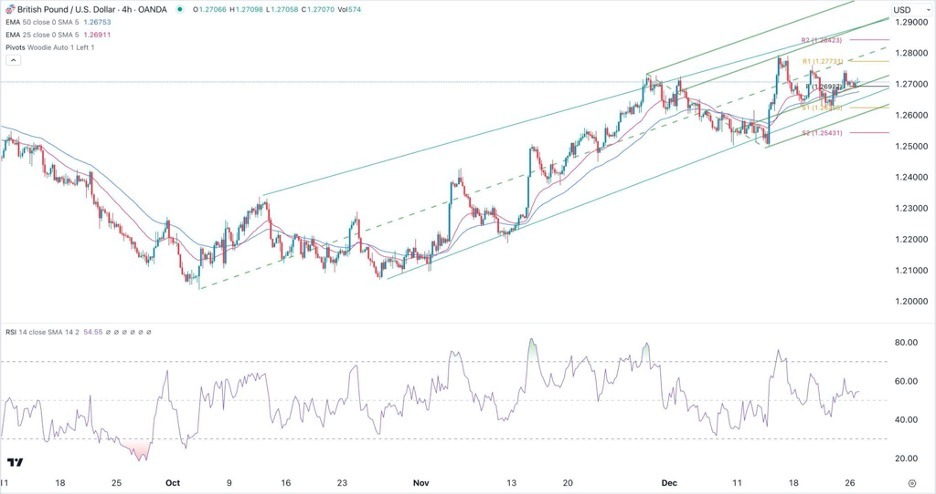Click the Vol 574 value

pos(350,10)
